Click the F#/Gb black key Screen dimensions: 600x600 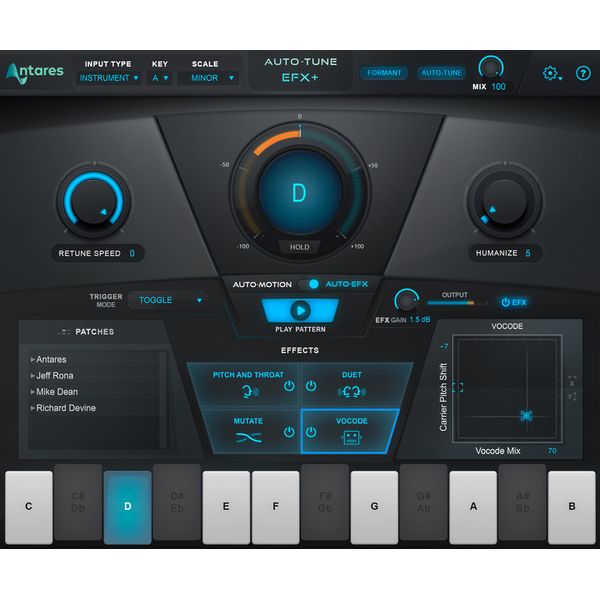click(x=325, y=502)
